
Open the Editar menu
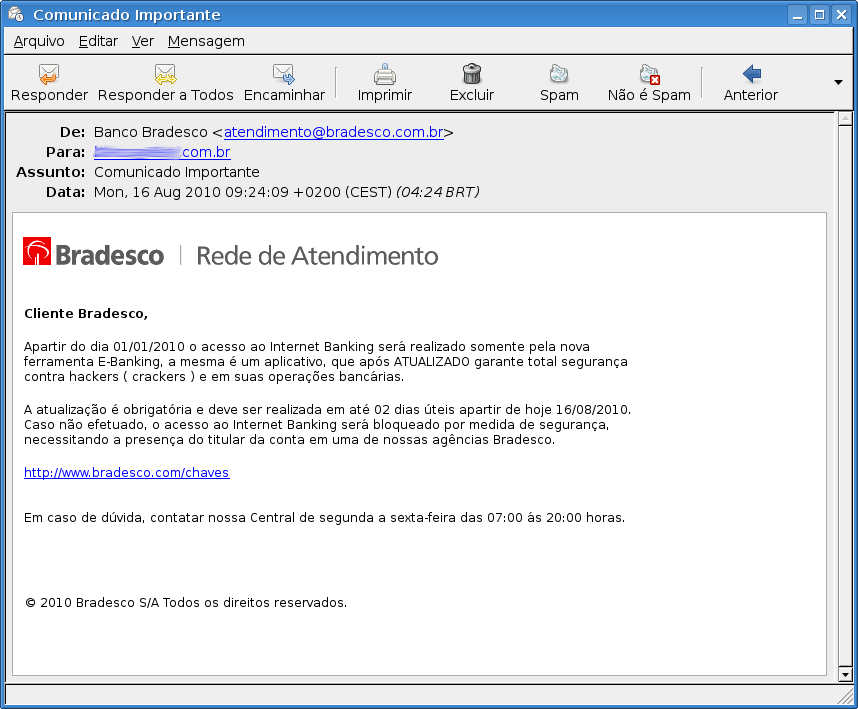(x=98, y=41)
